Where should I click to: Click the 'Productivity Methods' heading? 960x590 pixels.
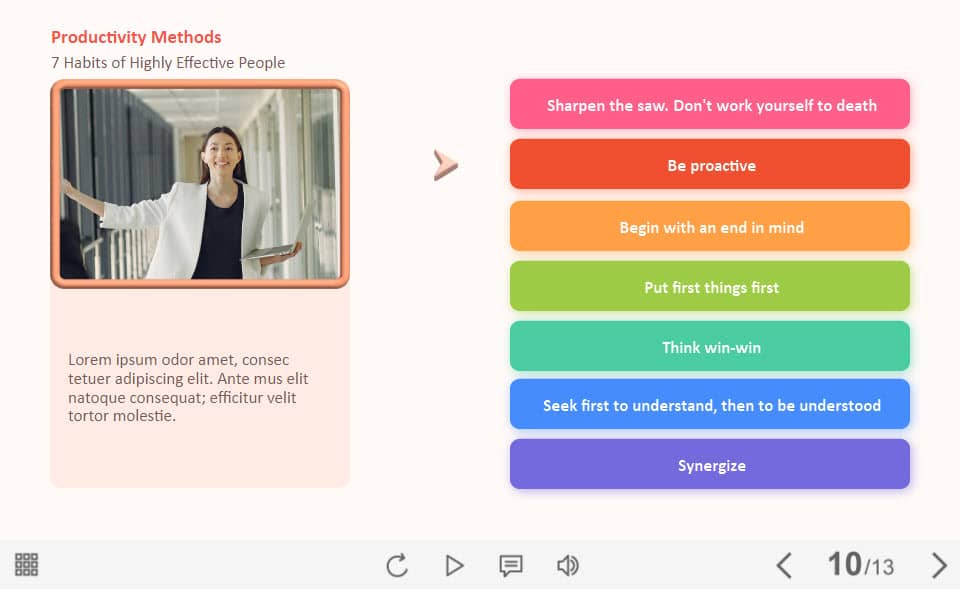click(x=136, y=37)
